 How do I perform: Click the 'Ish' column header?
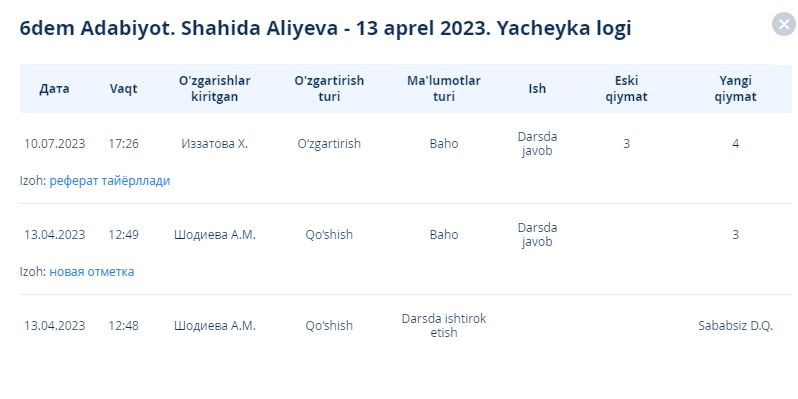537,89
